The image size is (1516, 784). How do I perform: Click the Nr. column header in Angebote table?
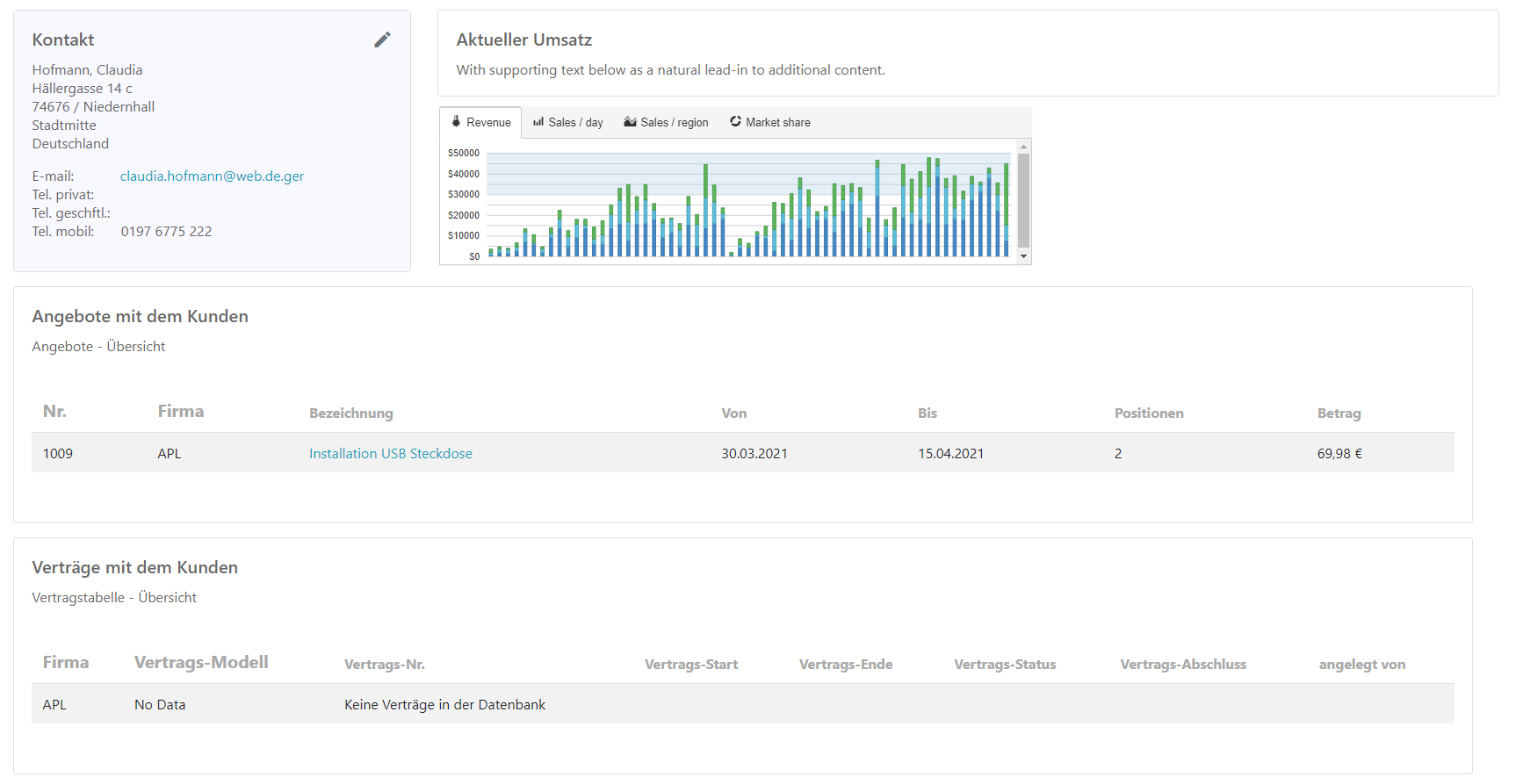point(54,411)
